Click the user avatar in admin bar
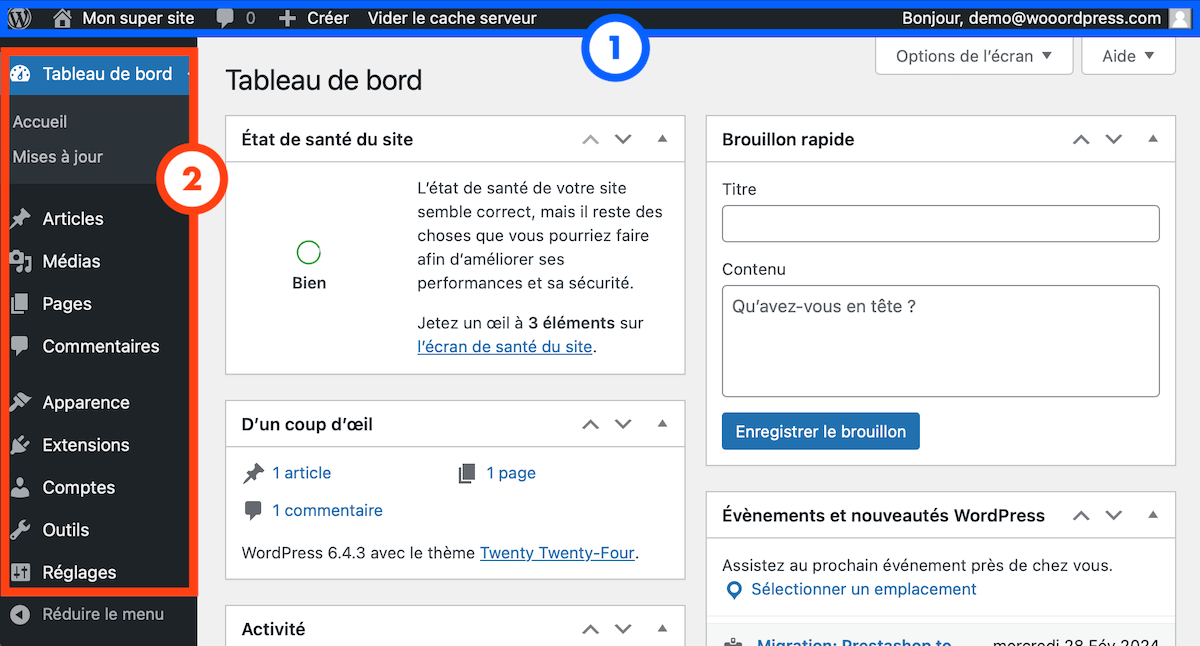Screen dimensions: 1200x646 click(x=1180, y=18)
